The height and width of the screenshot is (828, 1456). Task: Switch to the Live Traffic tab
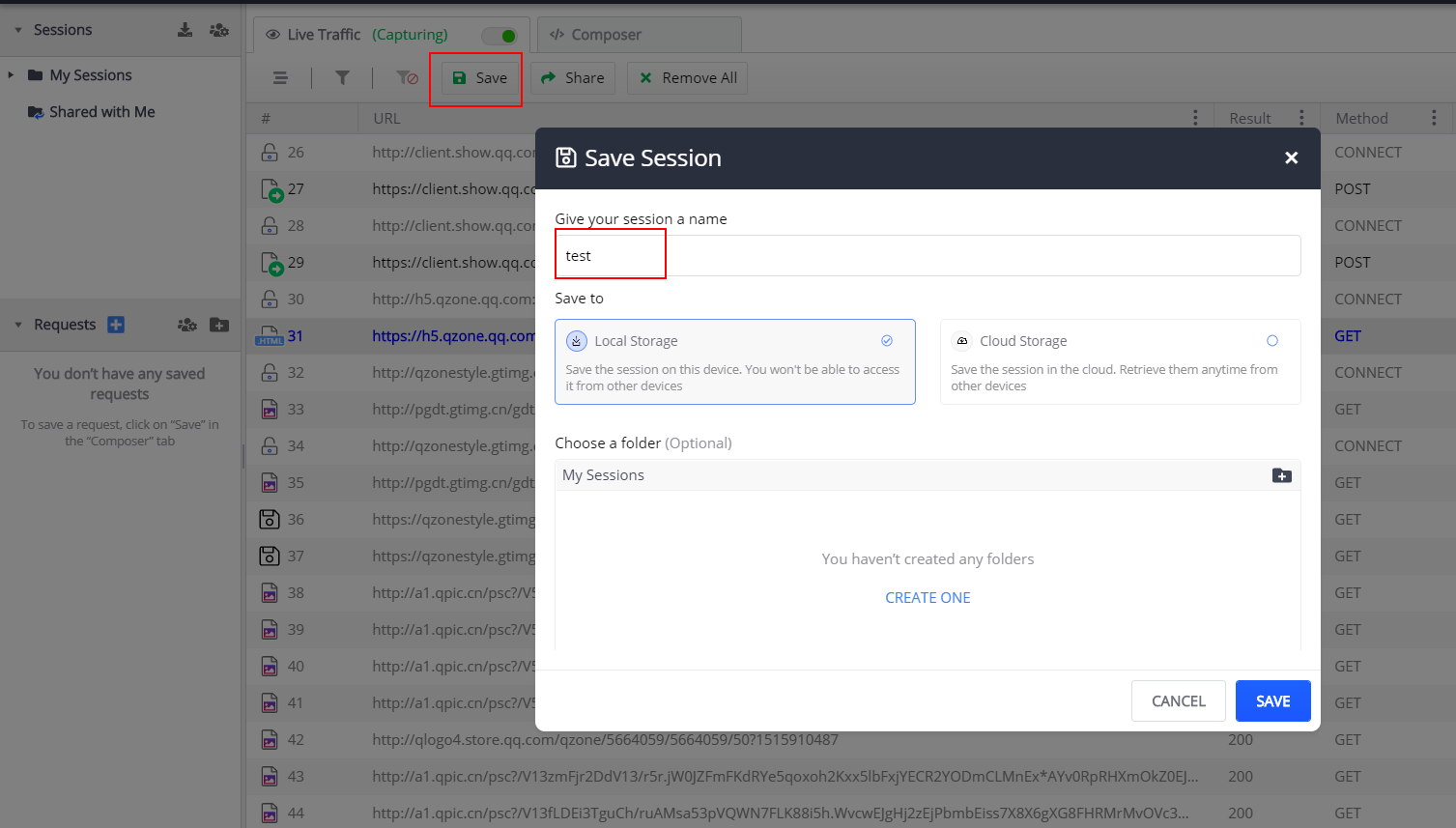391,35
